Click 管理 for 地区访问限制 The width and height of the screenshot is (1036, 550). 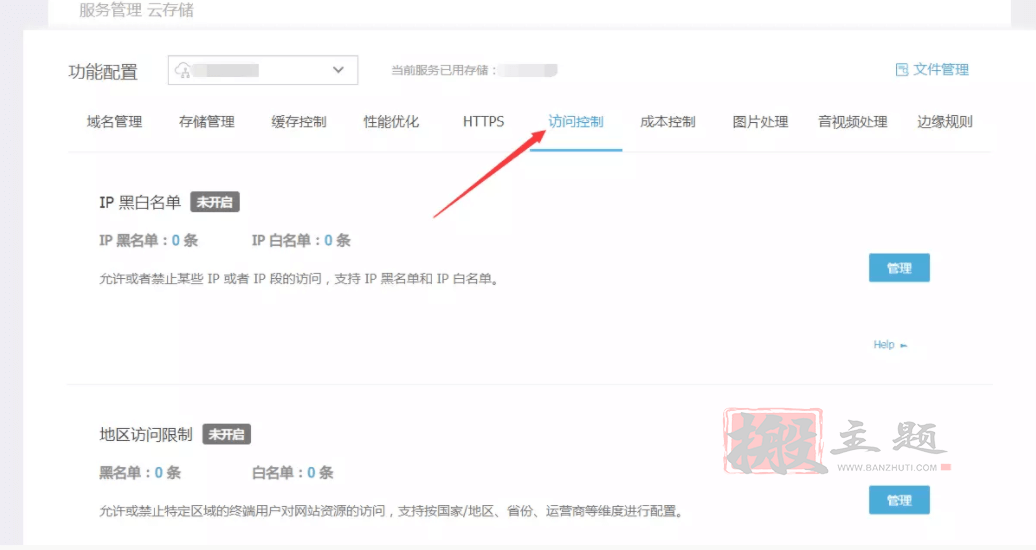point(899,500)
